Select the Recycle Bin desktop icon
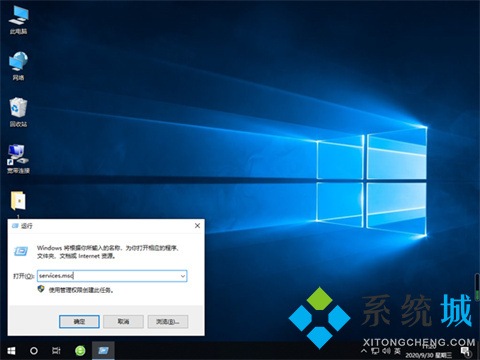The width and height of the screenshot is (480, 360). click(18, 112)
